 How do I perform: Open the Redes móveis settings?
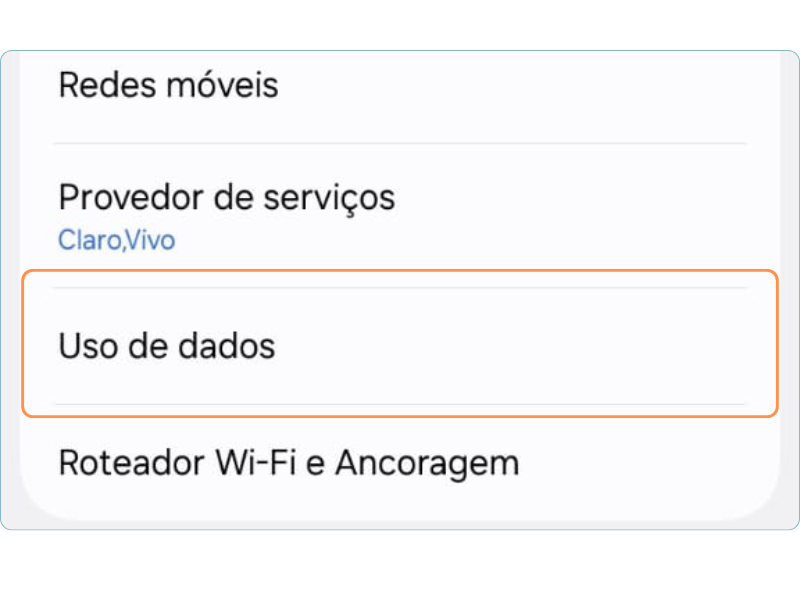(168, 86)
